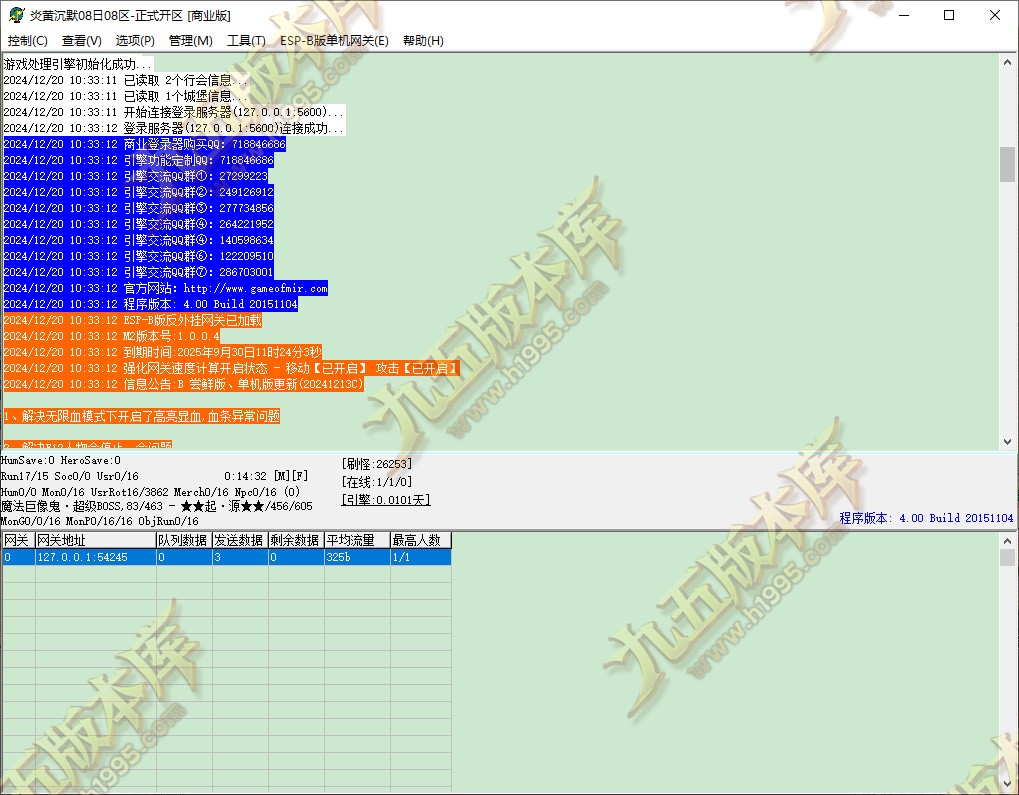Click 程序版本: 4.00 Build 20151104 status label
This screenshot has width=1019, height=795.
click(926, 518)
